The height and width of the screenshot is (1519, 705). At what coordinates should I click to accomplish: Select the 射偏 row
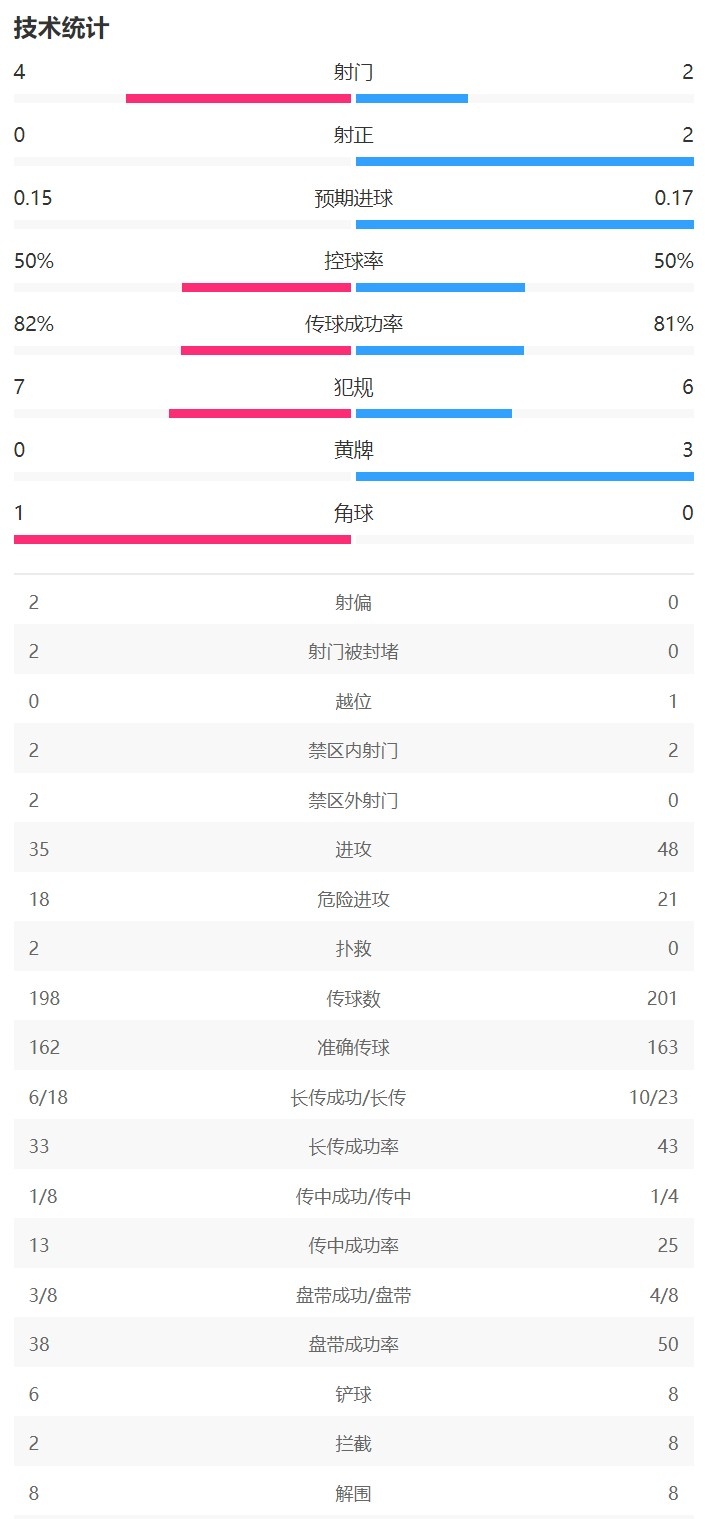pos(353,602)
